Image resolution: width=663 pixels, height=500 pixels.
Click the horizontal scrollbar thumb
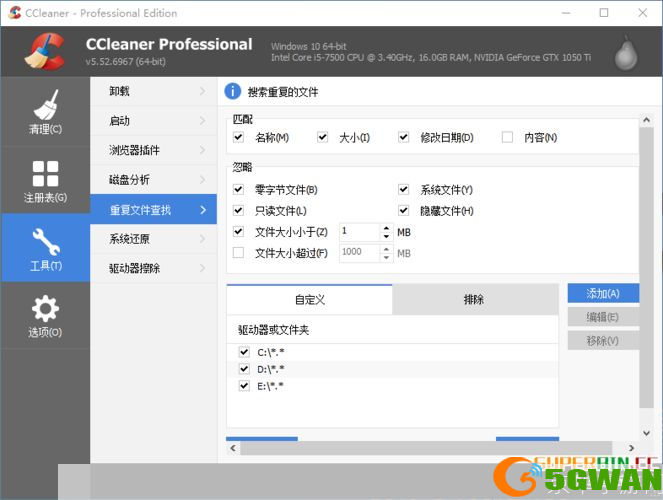click(426, 448)
